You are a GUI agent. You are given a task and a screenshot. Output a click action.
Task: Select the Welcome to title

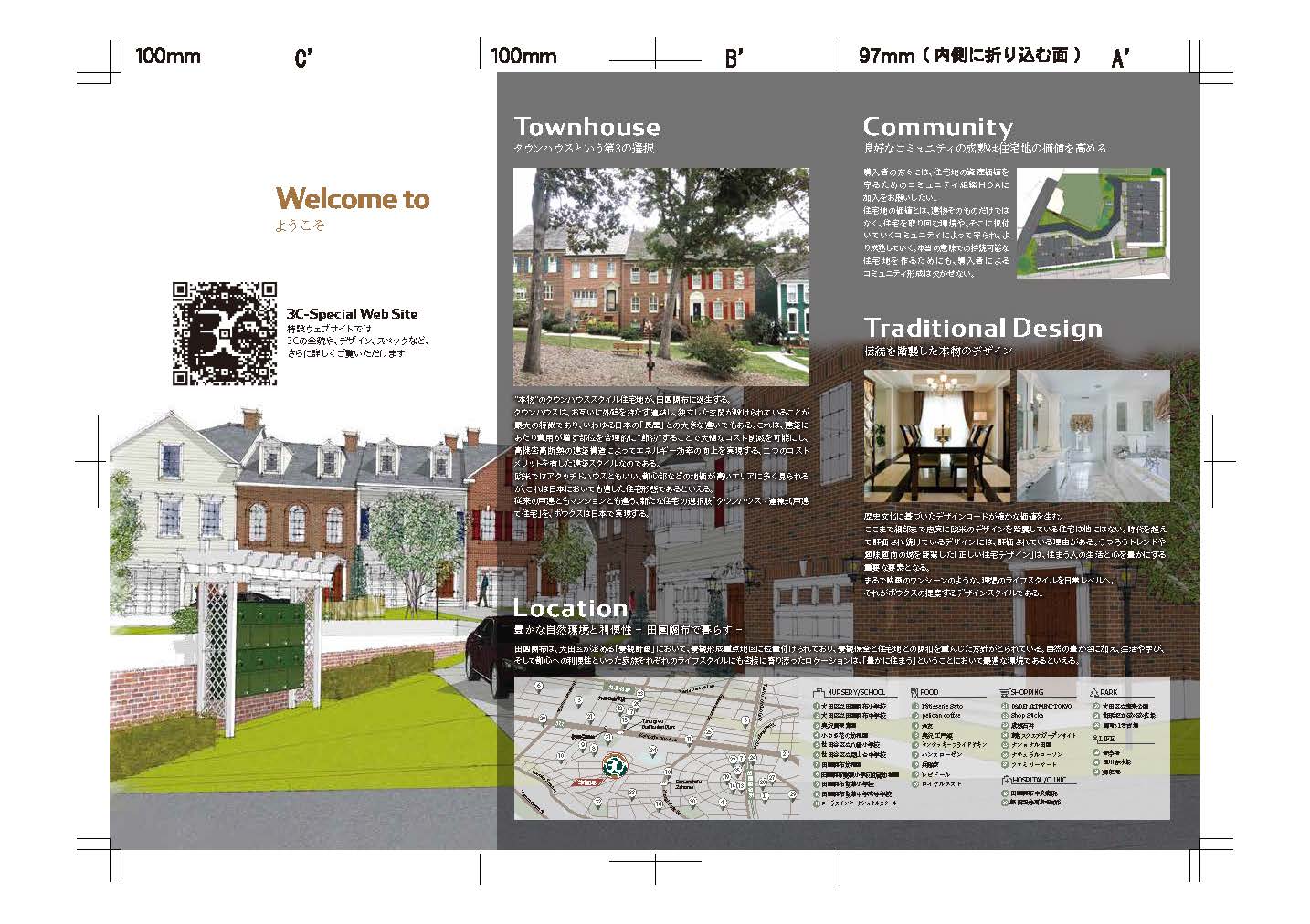tap(352, 198)
